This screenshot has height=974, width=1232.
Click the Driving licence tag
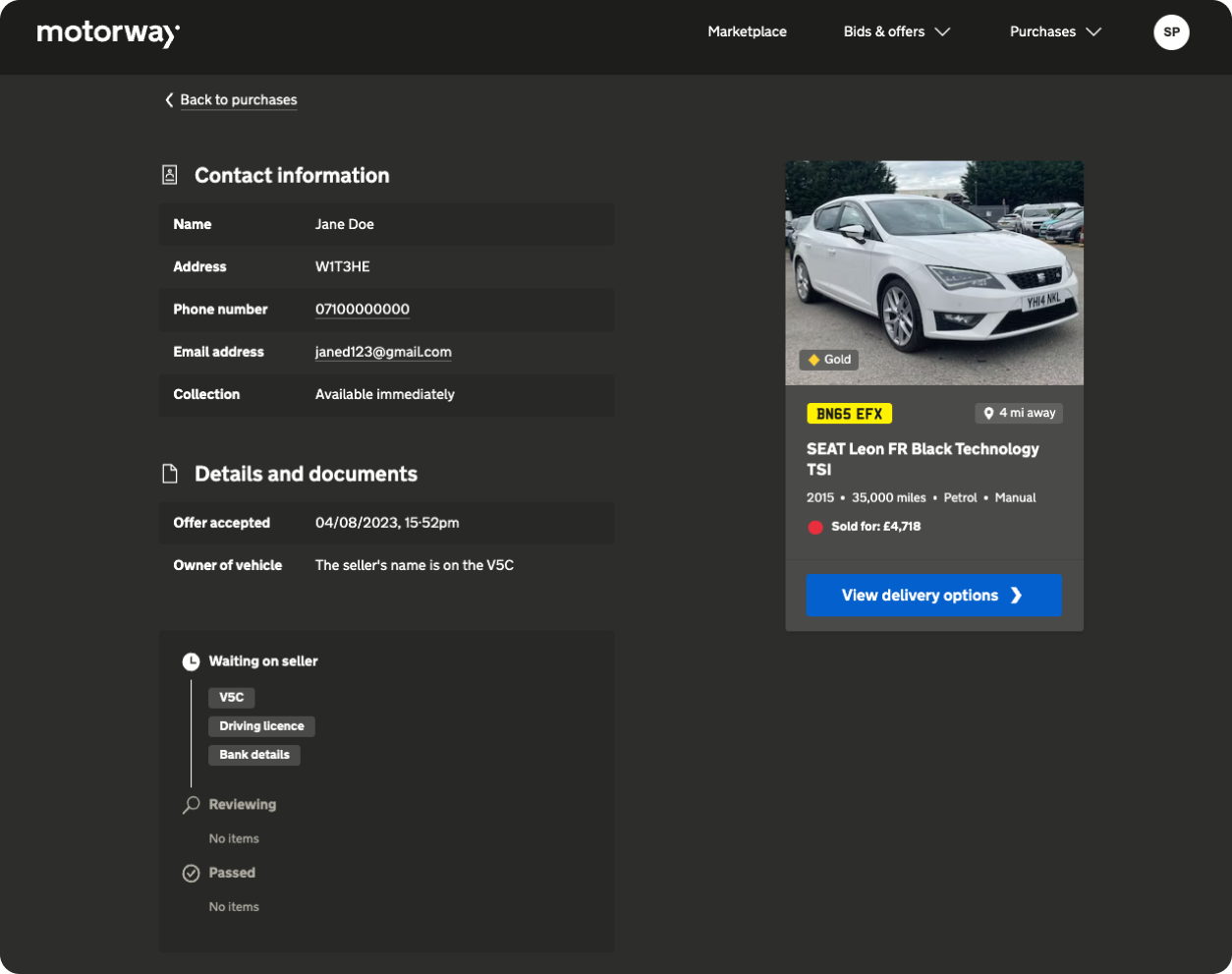pyautogui.click(x=261, y=726)
